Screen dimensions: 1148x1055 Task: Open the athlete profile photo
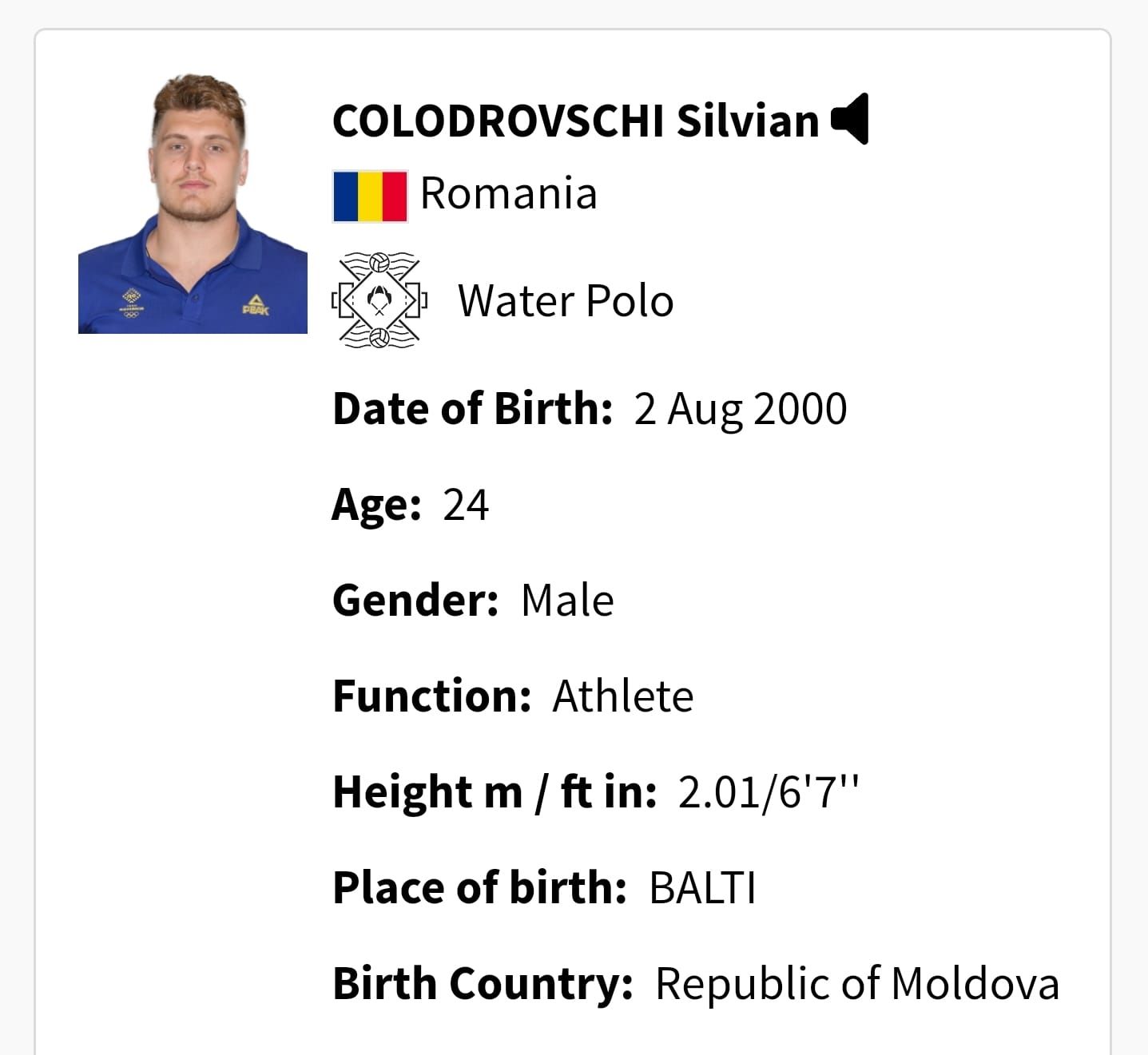click(x=193, y=204)
